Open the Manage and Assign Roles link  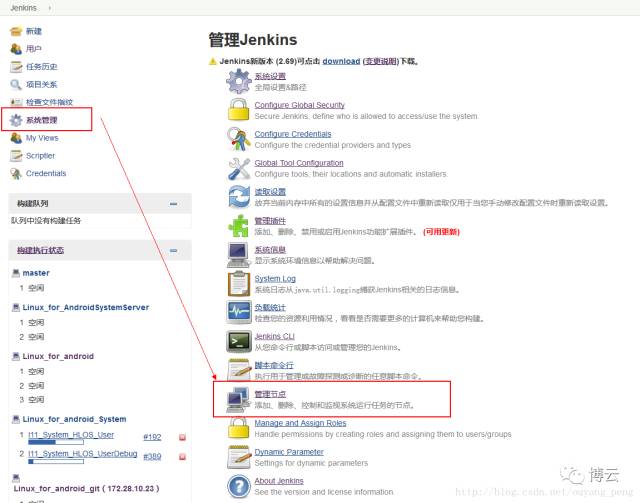(x=300, y=423)
